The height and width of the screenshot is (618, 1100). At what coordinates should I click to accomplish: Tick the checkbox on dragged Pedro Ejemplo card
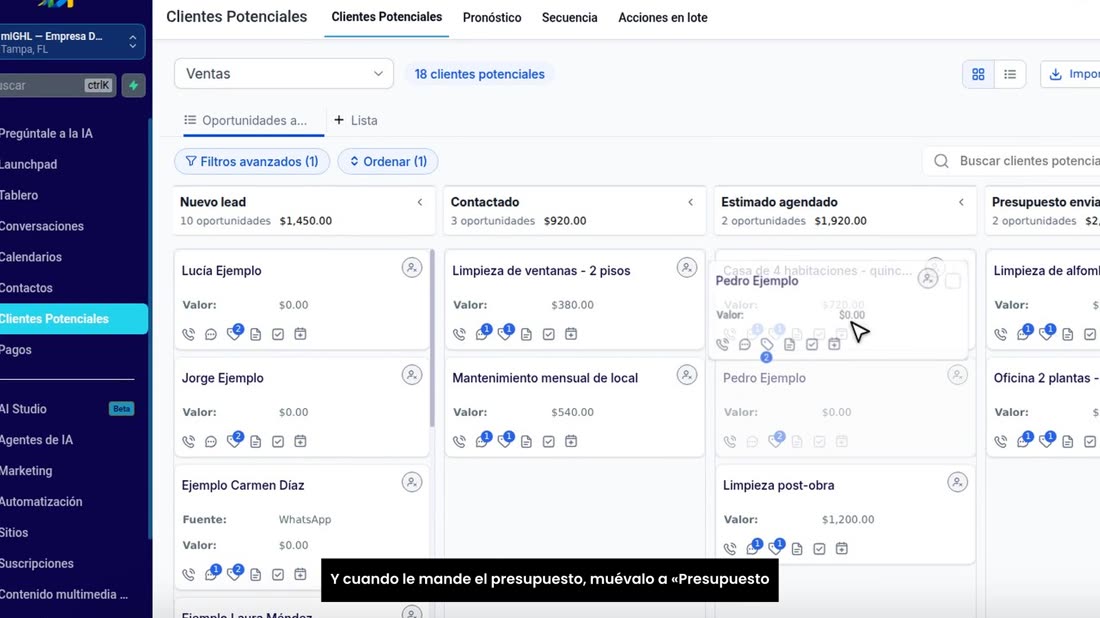click(x=953, y=281)
